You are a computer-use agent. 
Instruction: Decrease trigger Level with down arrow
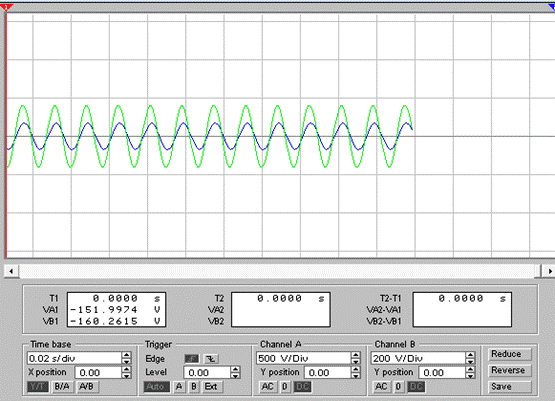coord(235,376)
